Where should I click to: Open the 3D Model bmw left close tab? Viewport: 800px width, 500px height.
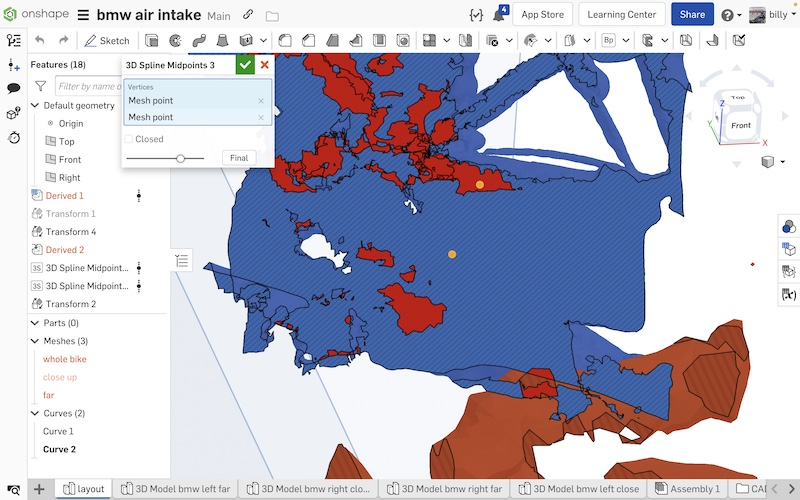579,489
